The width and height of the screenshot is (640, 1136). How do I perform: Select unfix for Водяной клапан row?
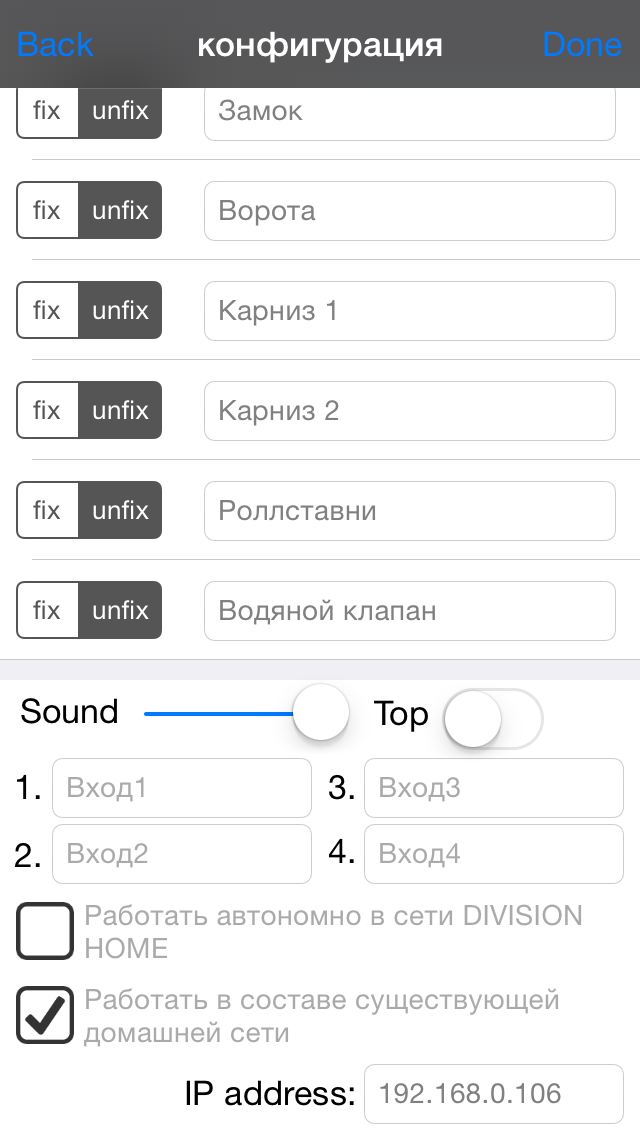pos(120,611)
